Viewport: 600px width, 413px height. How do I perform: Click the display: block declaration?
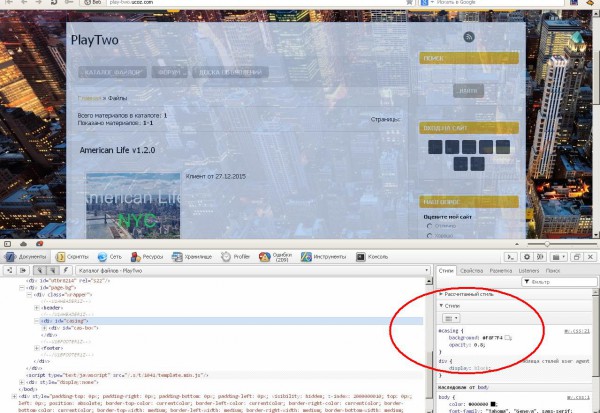(469, 368)
